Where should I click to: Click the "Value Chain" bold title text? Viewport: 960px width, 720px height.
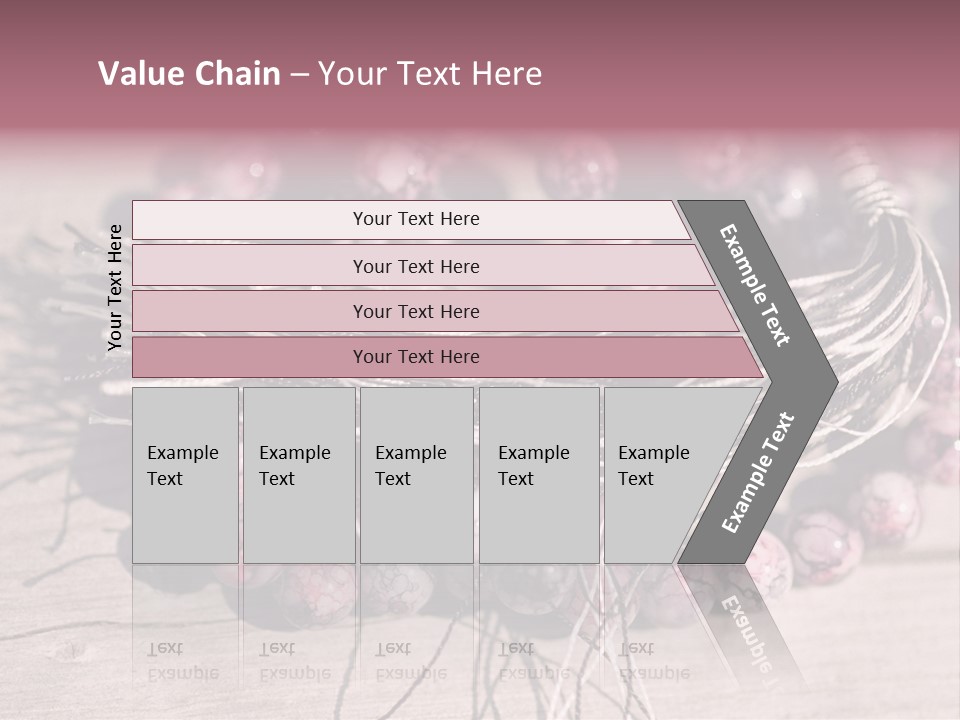click(x=189, y=74)
